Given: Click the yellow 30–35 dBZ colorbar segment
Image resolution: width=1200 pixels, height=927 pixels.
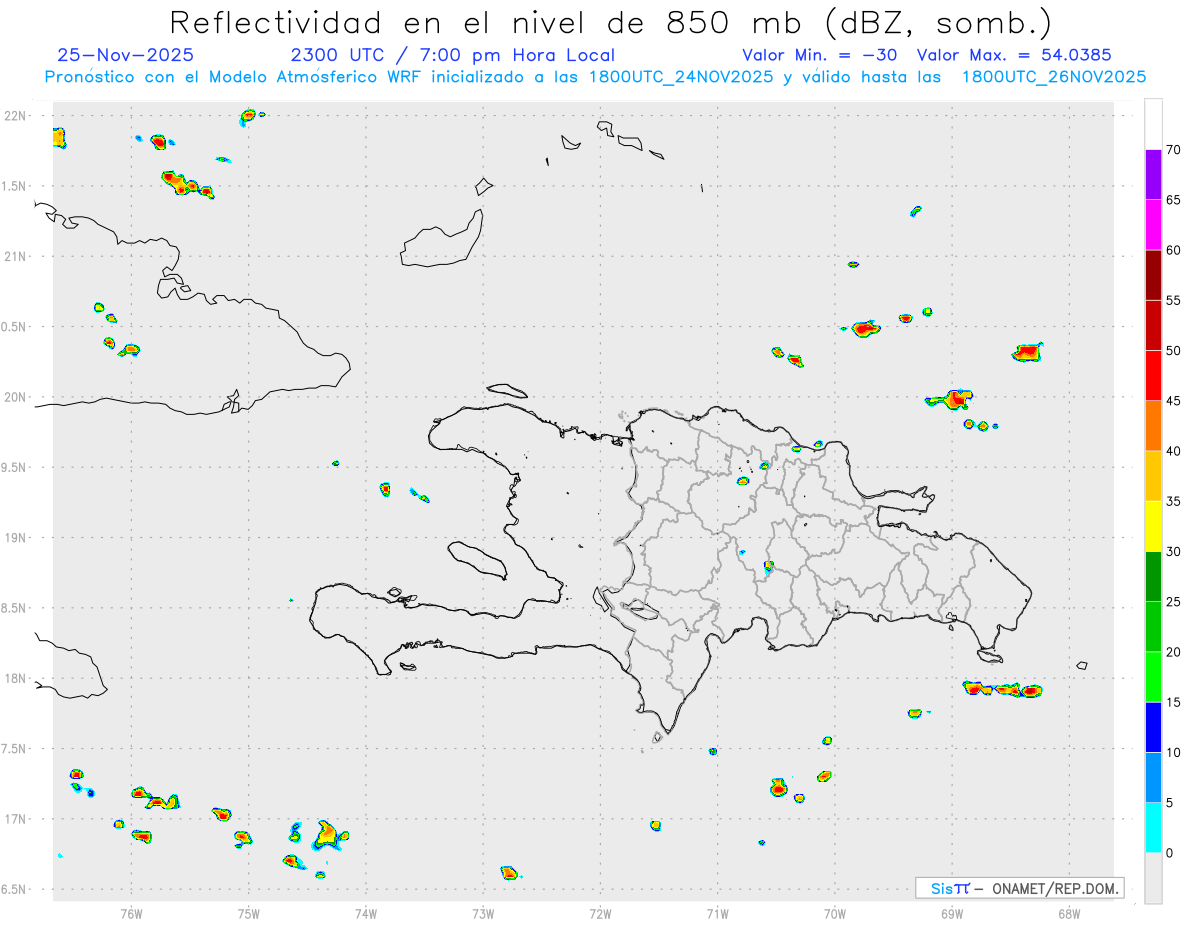Looking at the screenshot, I should (x=1153, y=526).
